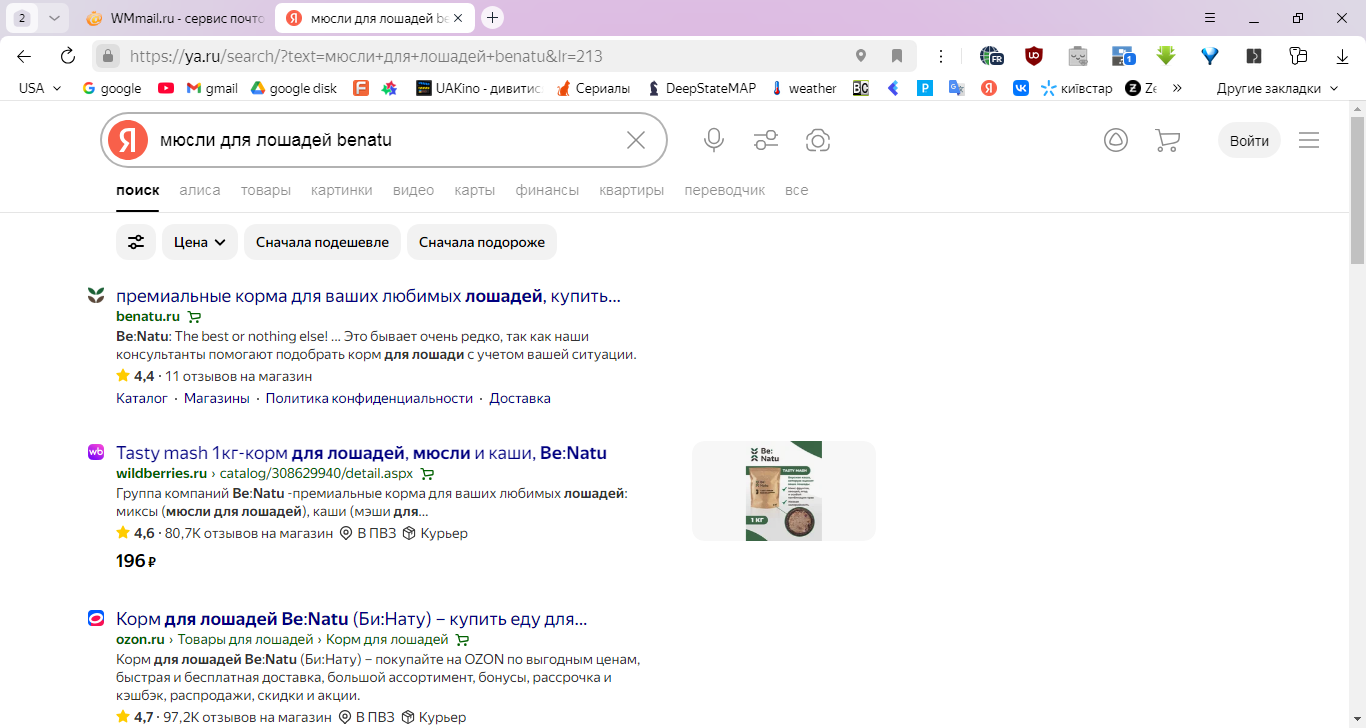Screen dimensions: 1366x728
Task: Expand the tab list chevron
Action: [54, 18]
